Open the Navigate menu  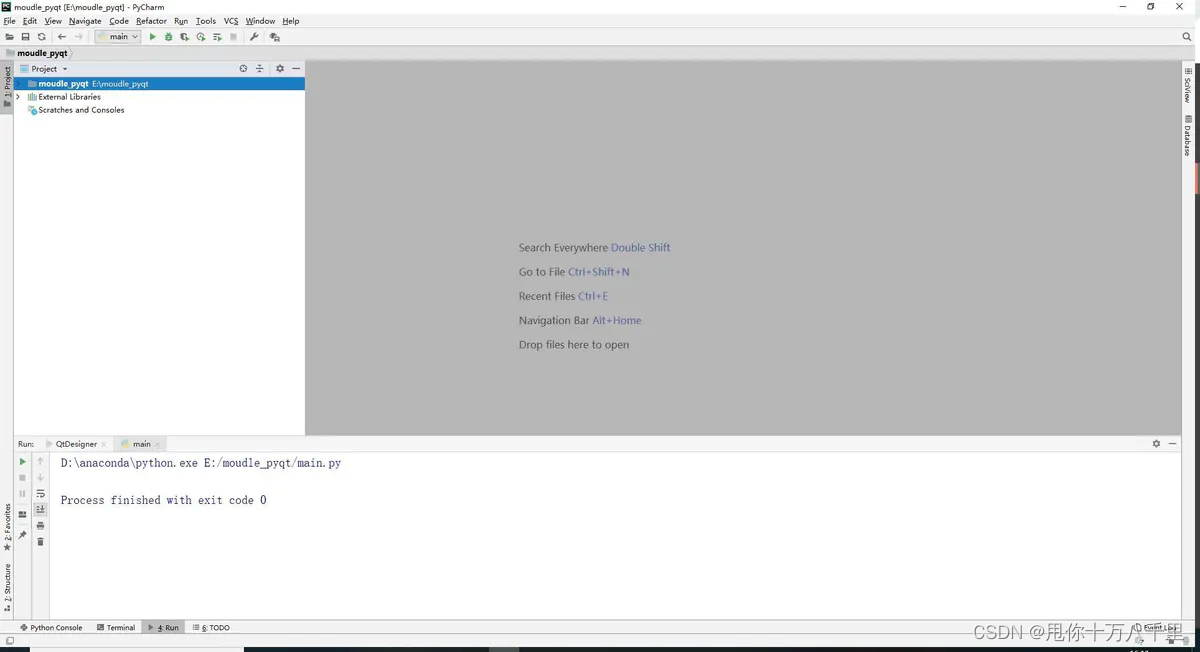tap(85, 21)
